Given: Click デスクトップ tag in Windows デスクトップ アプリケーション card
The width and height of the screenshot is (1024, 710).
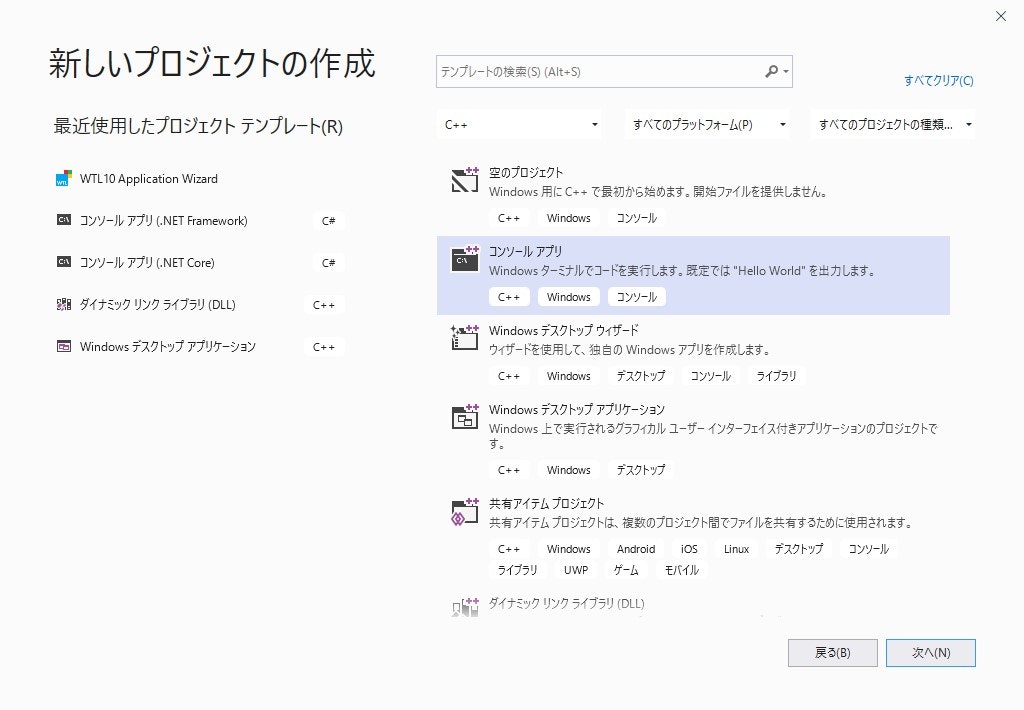Looking at the screenshot, I should 641,470.
